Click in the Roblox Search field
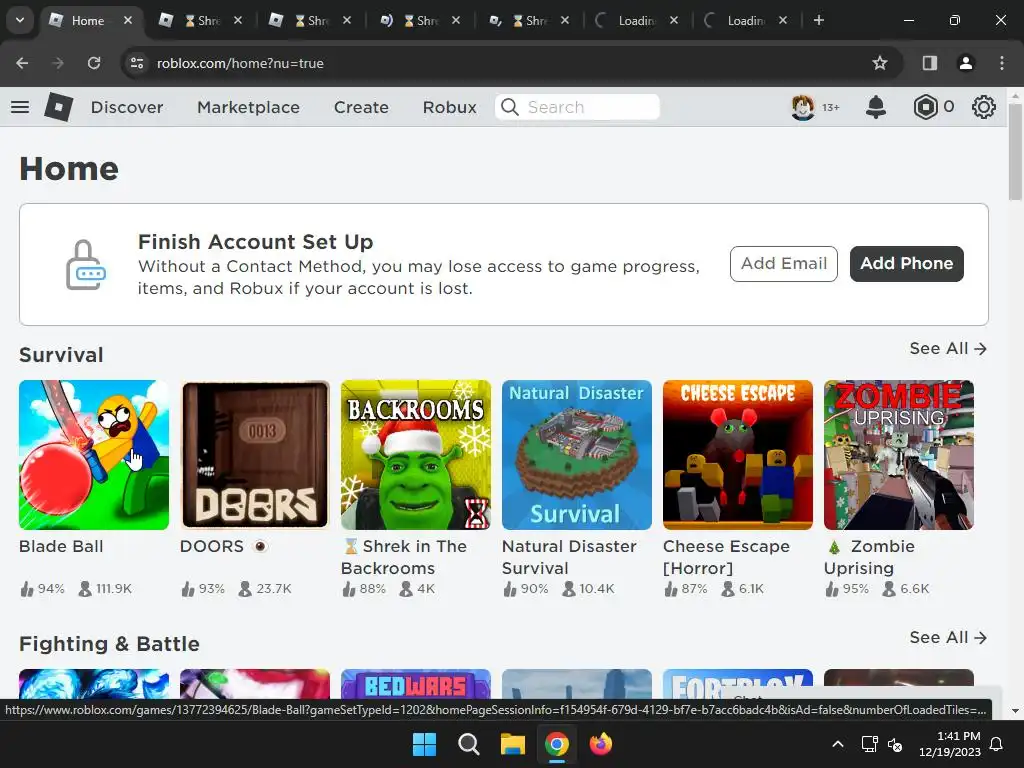 click(x=577, y=107)
